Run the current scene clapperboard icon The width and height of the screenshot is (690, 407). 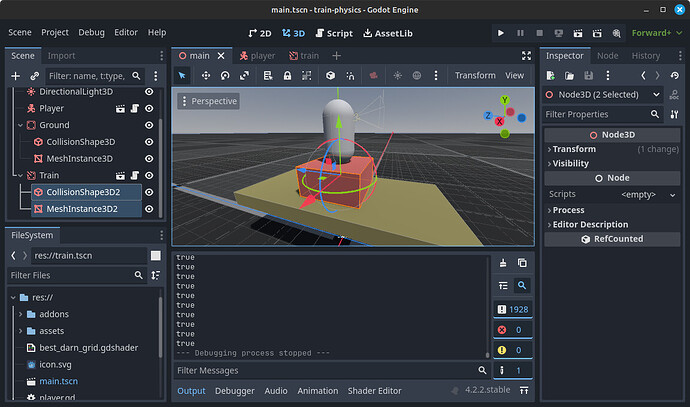[x=578, y=33]
